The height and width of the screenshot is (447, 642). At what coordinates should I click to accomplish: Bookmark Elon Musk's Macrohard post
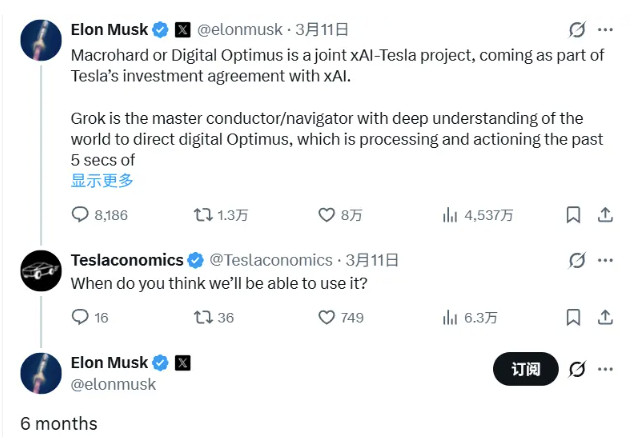[x=573, y=214]
